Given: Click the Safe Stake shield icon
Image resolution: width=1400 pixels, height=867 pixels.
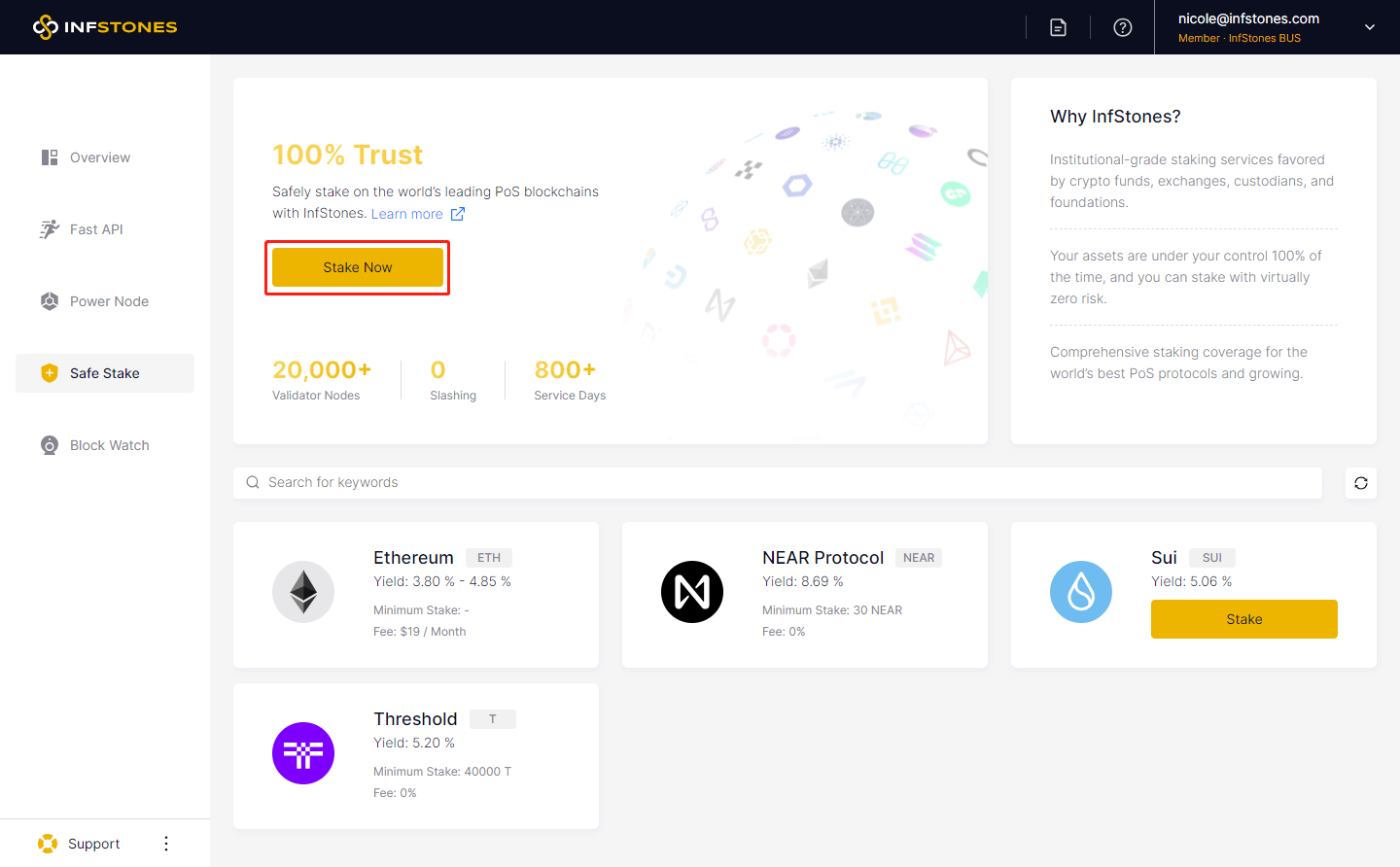Looking at the screenshot, I should (50, 373).
